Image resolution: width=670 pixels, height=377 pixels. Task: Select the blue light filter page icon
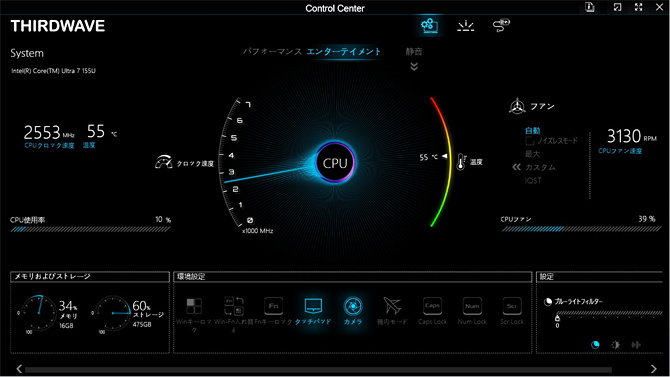coord(595,345)
